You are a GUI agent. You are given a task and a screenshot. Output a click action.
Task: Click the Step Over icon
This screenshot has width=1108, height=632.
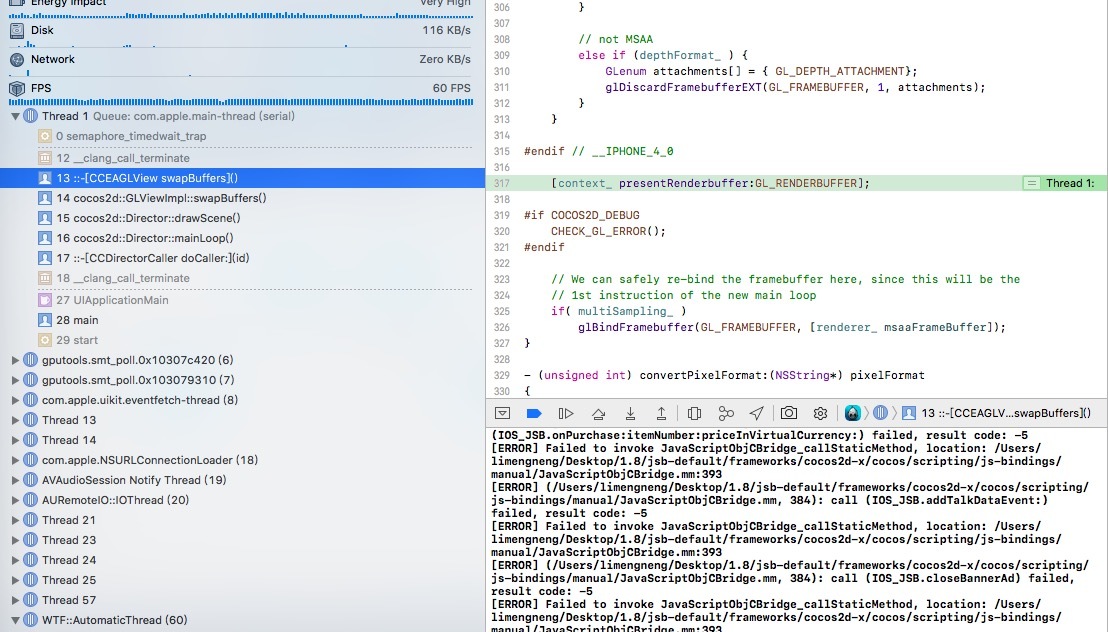pyautogui.click(x=599, y=413)
